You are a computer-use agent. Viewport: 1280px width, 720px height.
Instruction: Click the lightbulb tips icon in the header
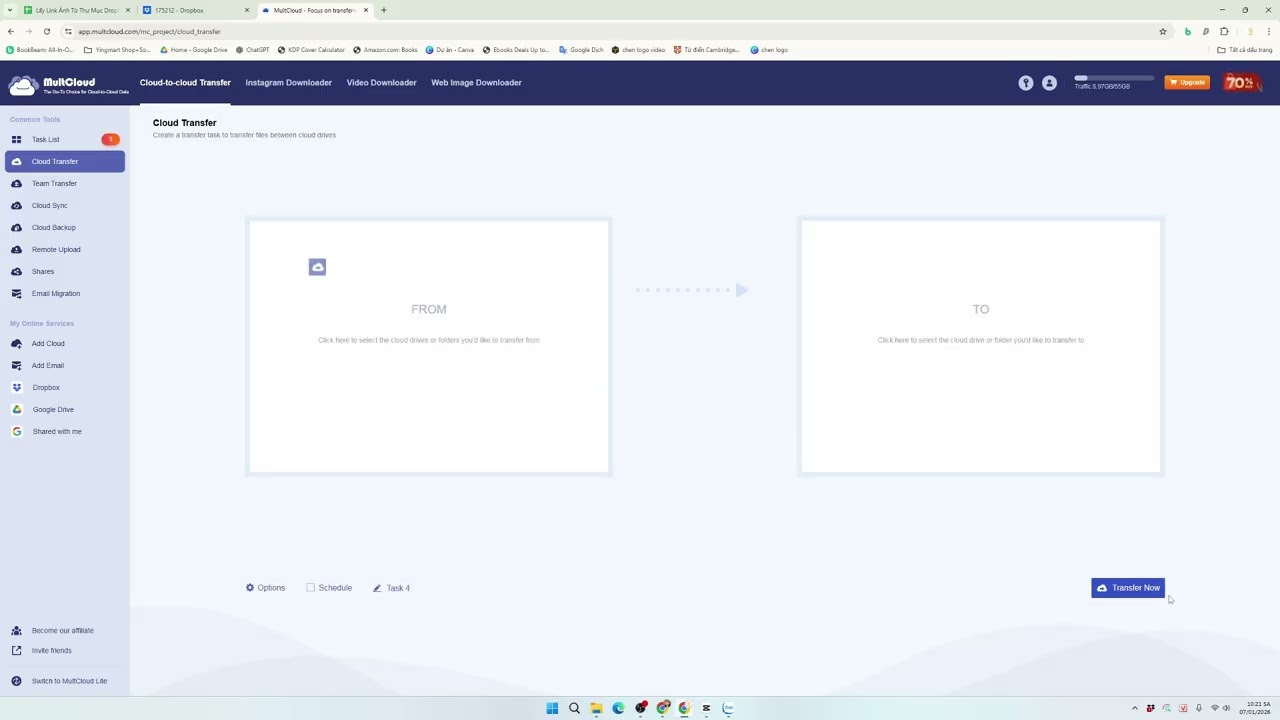[1025, 83]
